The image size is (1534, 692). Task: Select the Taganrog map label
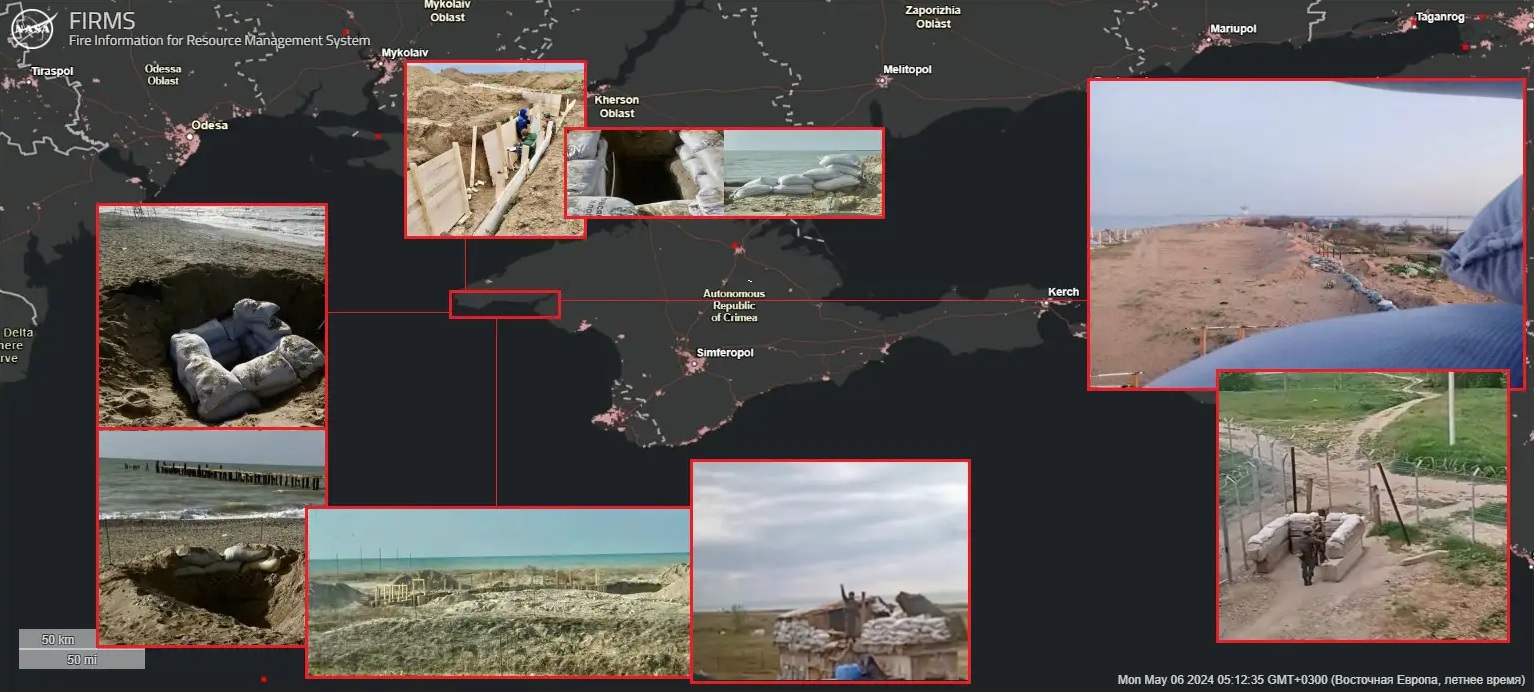(1439, 18)
